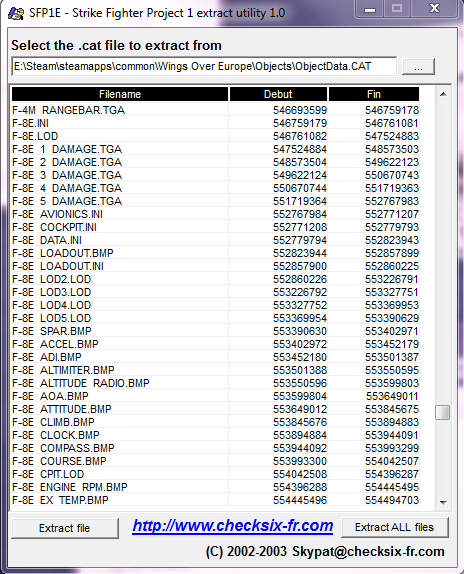Select F-8E ADI.BMP file
This screenshot has height=574, width=464.
215,357
